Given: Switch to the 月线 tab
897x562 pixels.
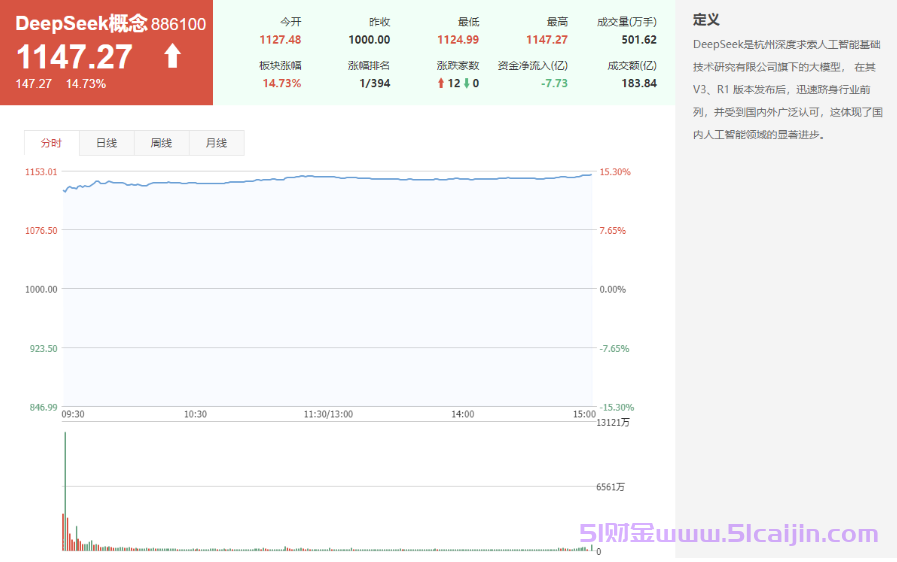Looking at the screenshot, I should pyautogui.click(x=216, y=143).
